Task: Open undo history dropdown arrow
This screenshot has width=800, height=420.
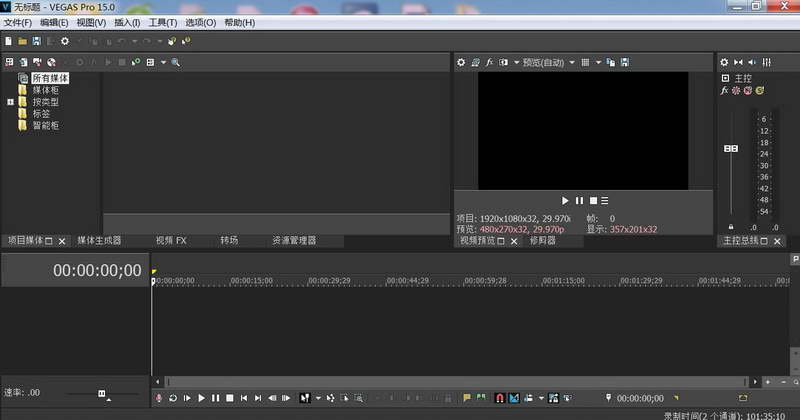Action: click(x=134, y=41)
